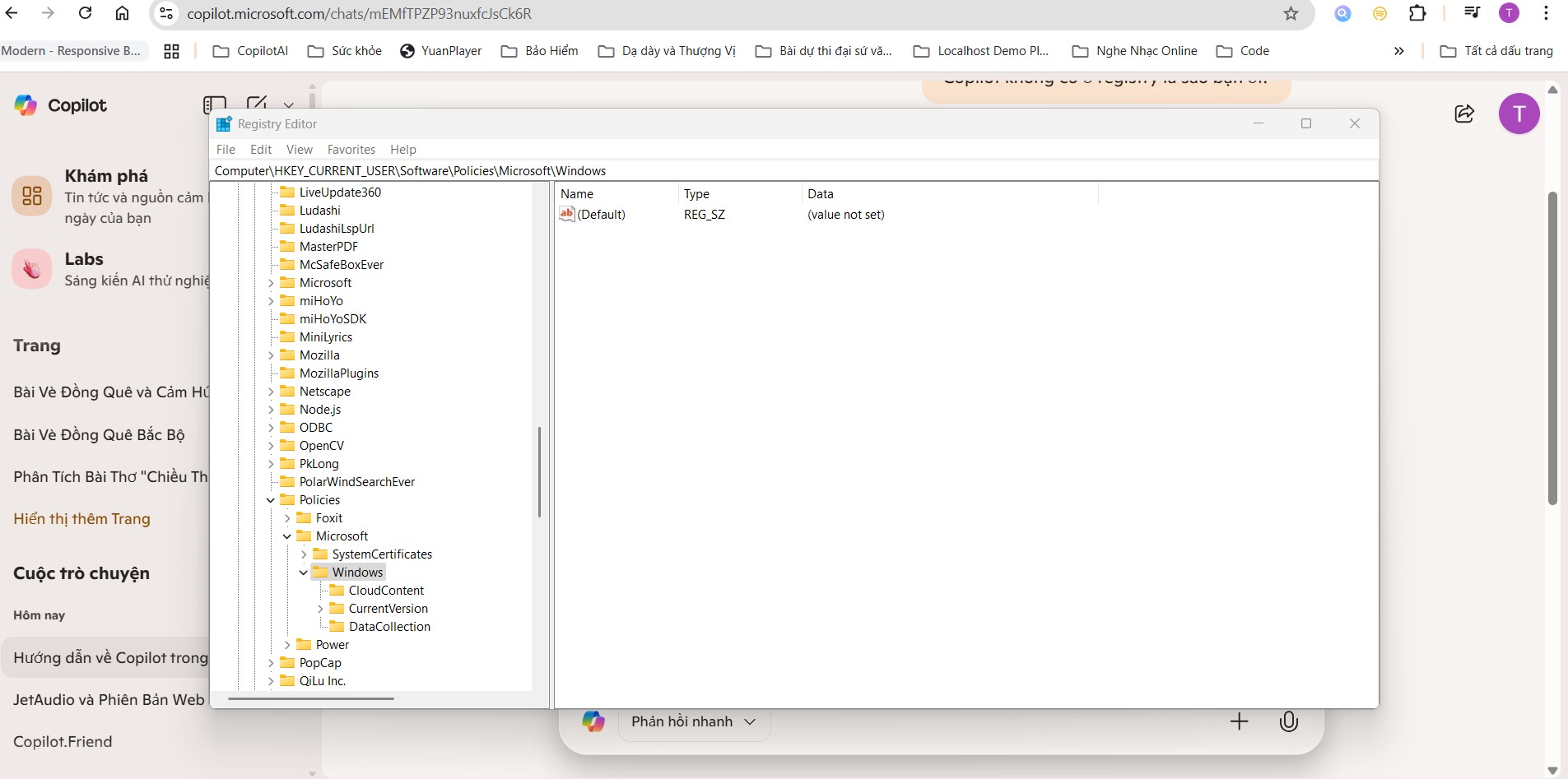Viewport: 1568px width, 779px height.
Task: Click the plus icon to add an attachment
Action: (x=1239, y=721)
